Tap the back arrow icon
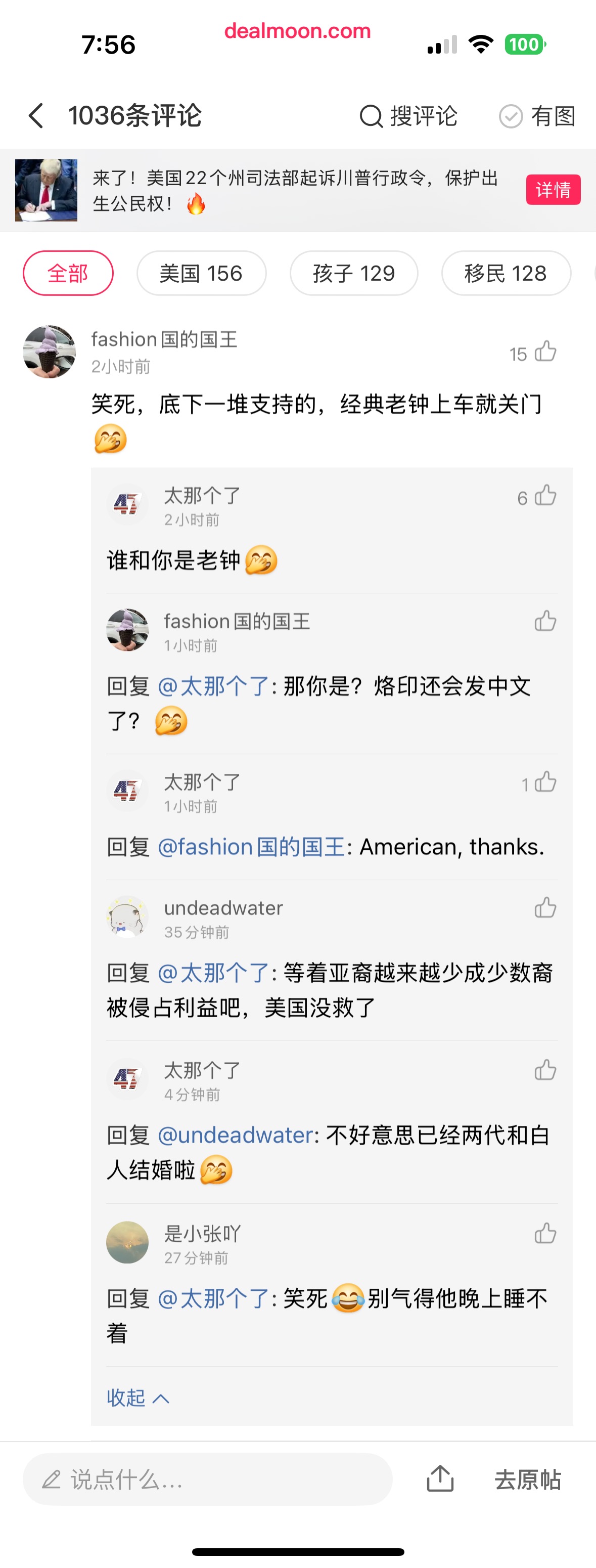 click(x=36, y=116)
